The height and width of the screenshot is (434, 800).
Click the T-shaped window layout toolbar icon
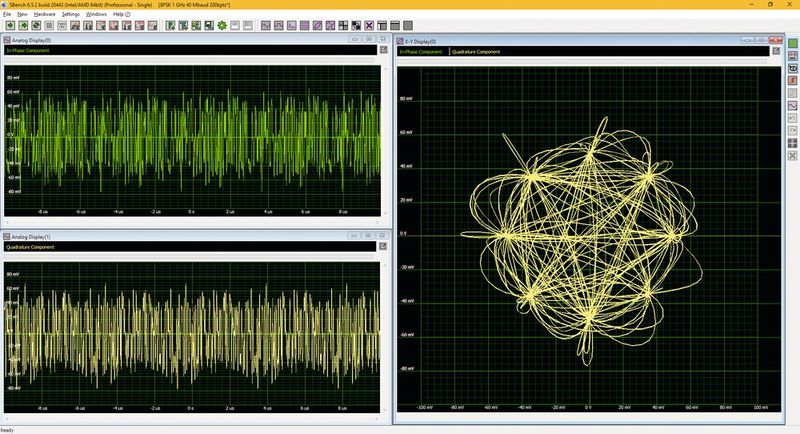tap(382, 25)
